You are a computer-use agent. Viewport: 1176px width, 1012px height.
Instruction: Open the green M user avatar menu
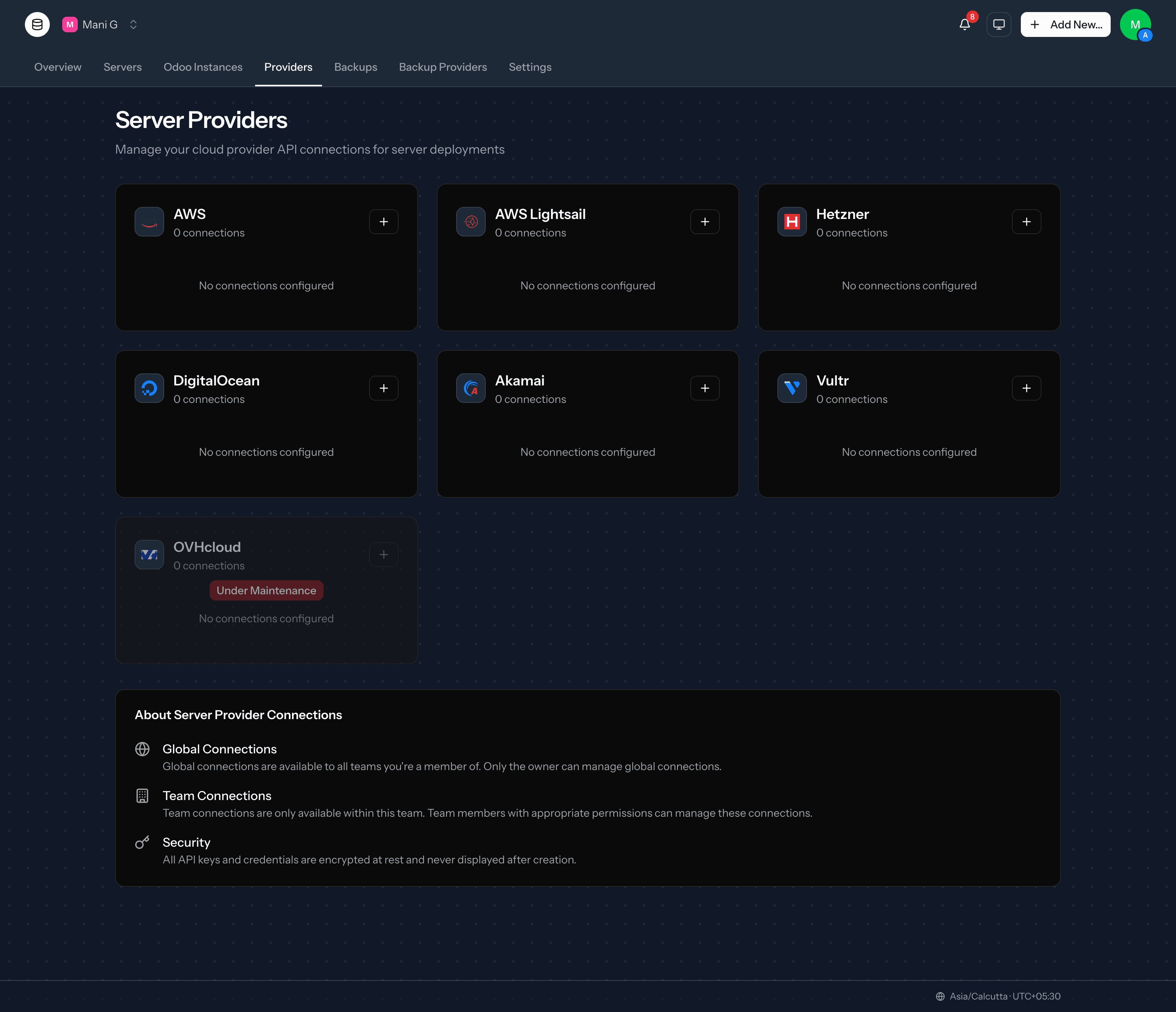pyautogui.click(x=1135, y=25)
